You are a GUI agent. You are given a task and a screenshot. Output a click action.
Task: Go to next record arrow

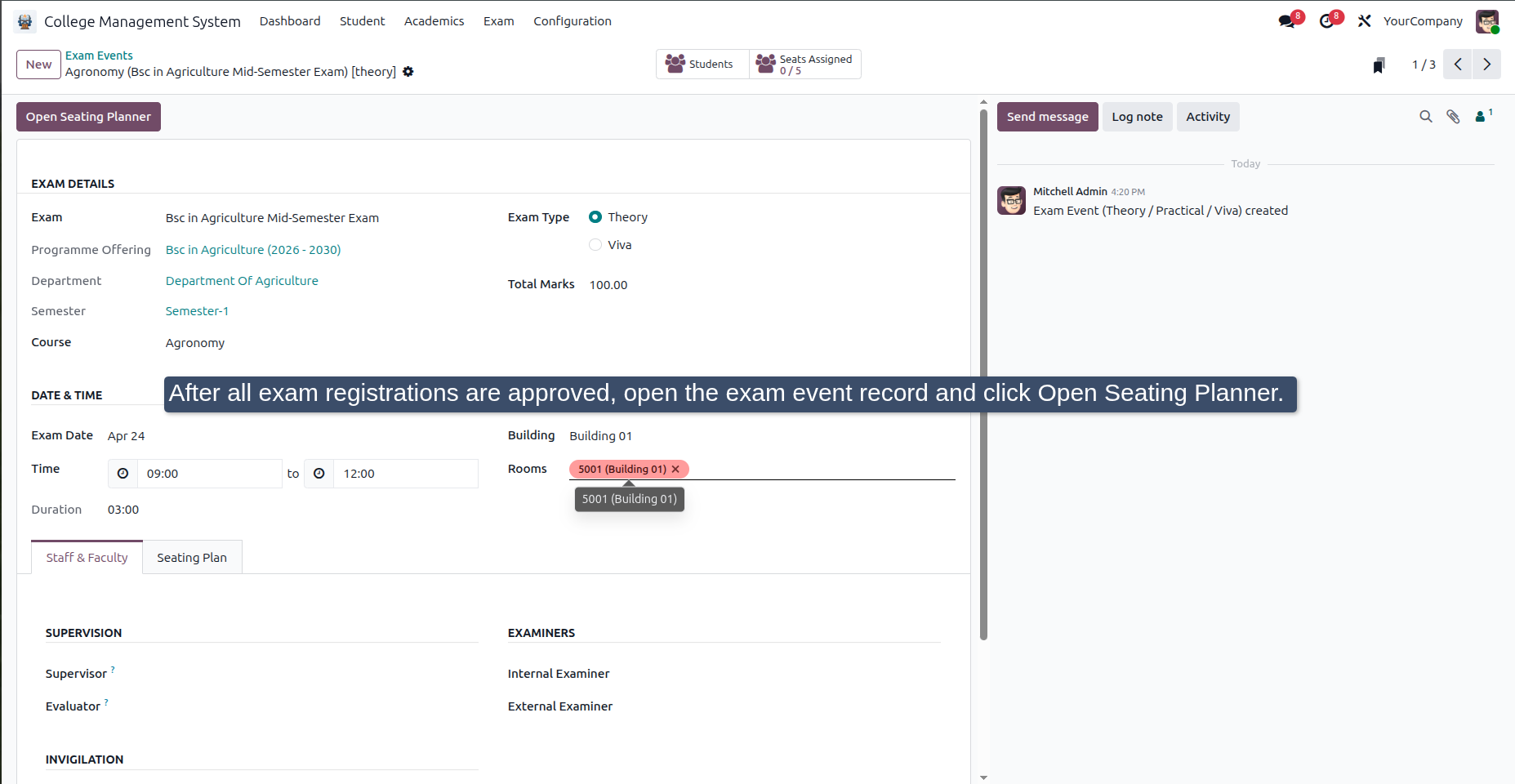point(1486,65)
